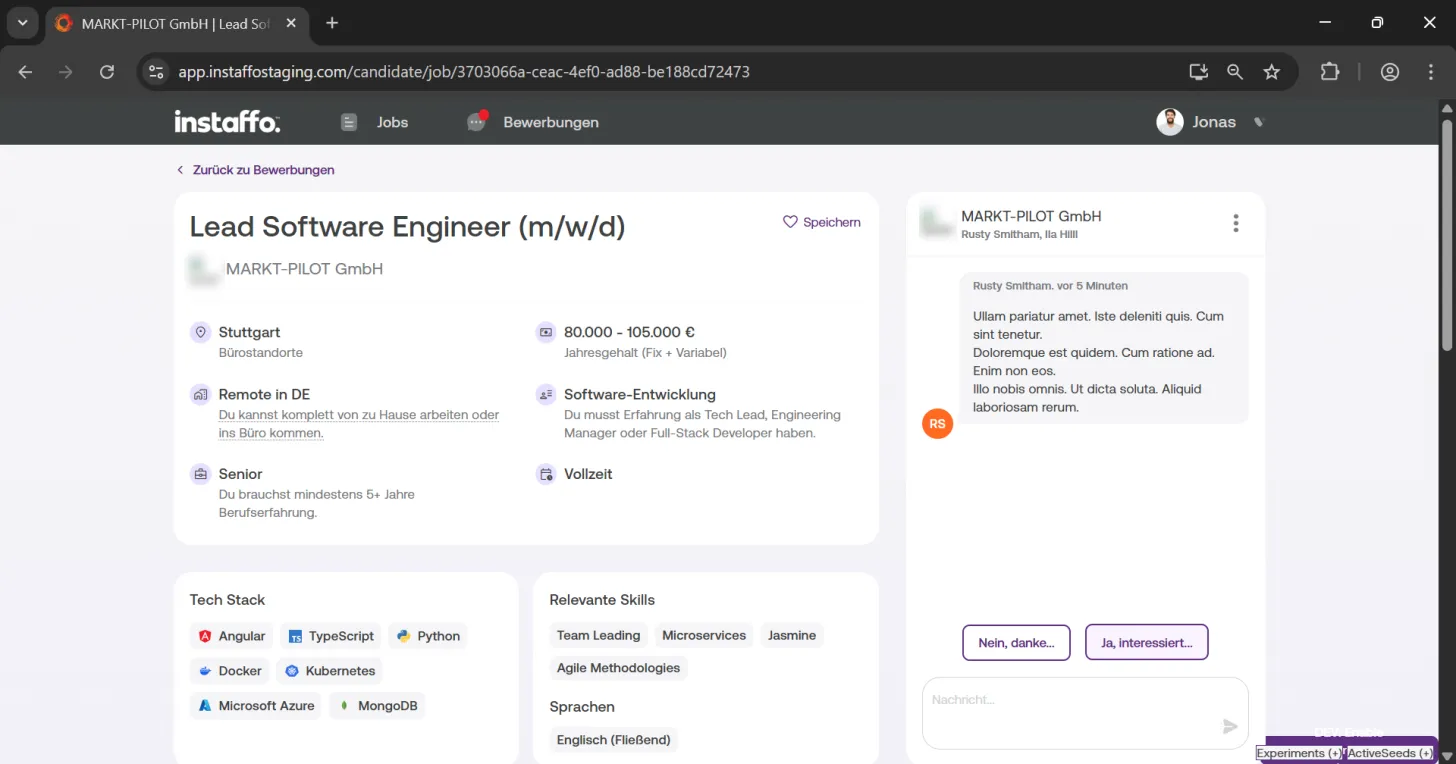Click the Bewerbungen chat bubble notification icon

[477, 121]
